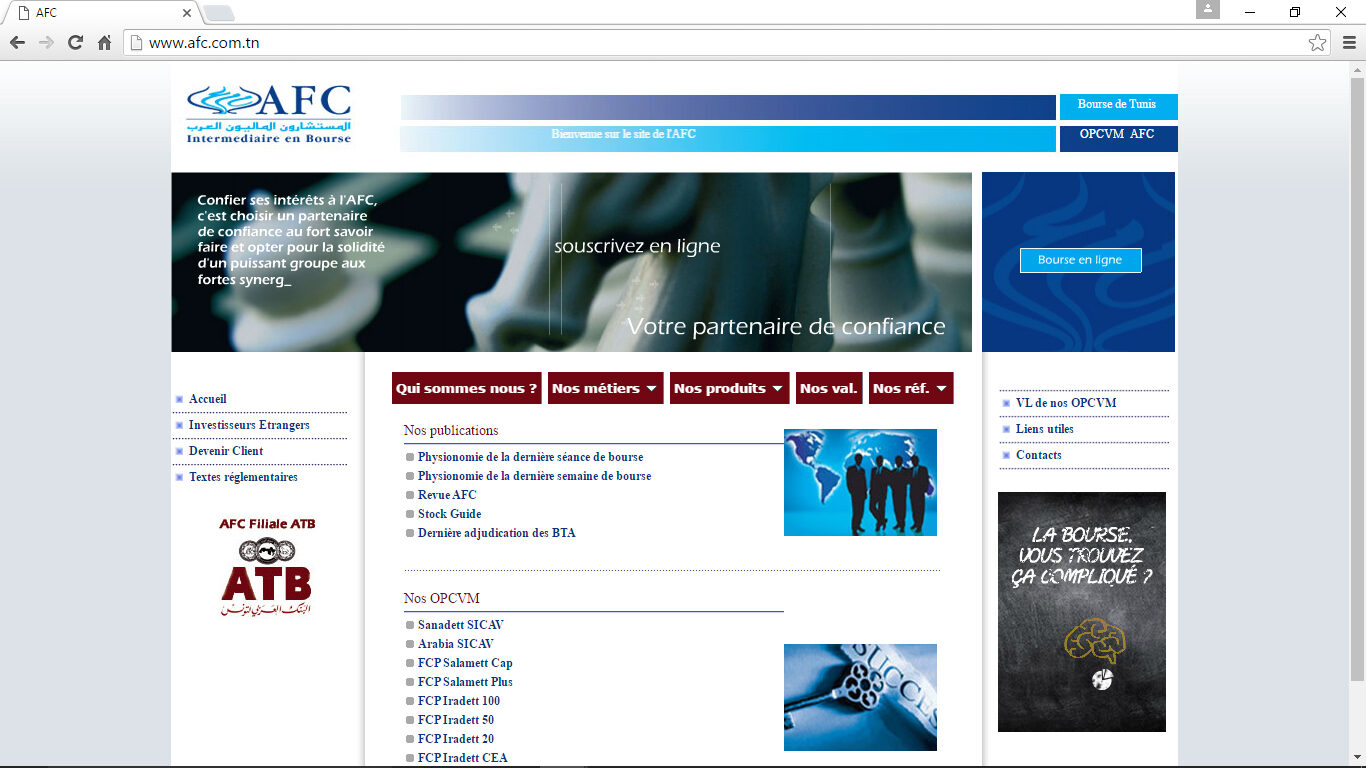The height and width of the screenshot is (768, 1366).
Task: Open the Arabia SICAV fund link
Action: tap(456, 644)
